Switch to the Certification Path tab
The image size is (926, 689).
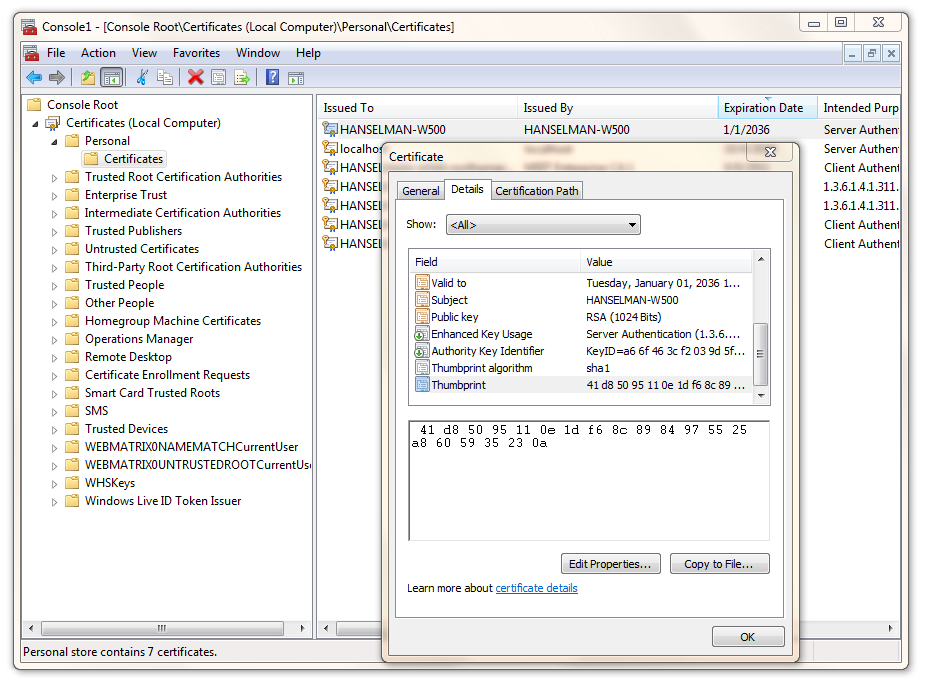(538, 190)
